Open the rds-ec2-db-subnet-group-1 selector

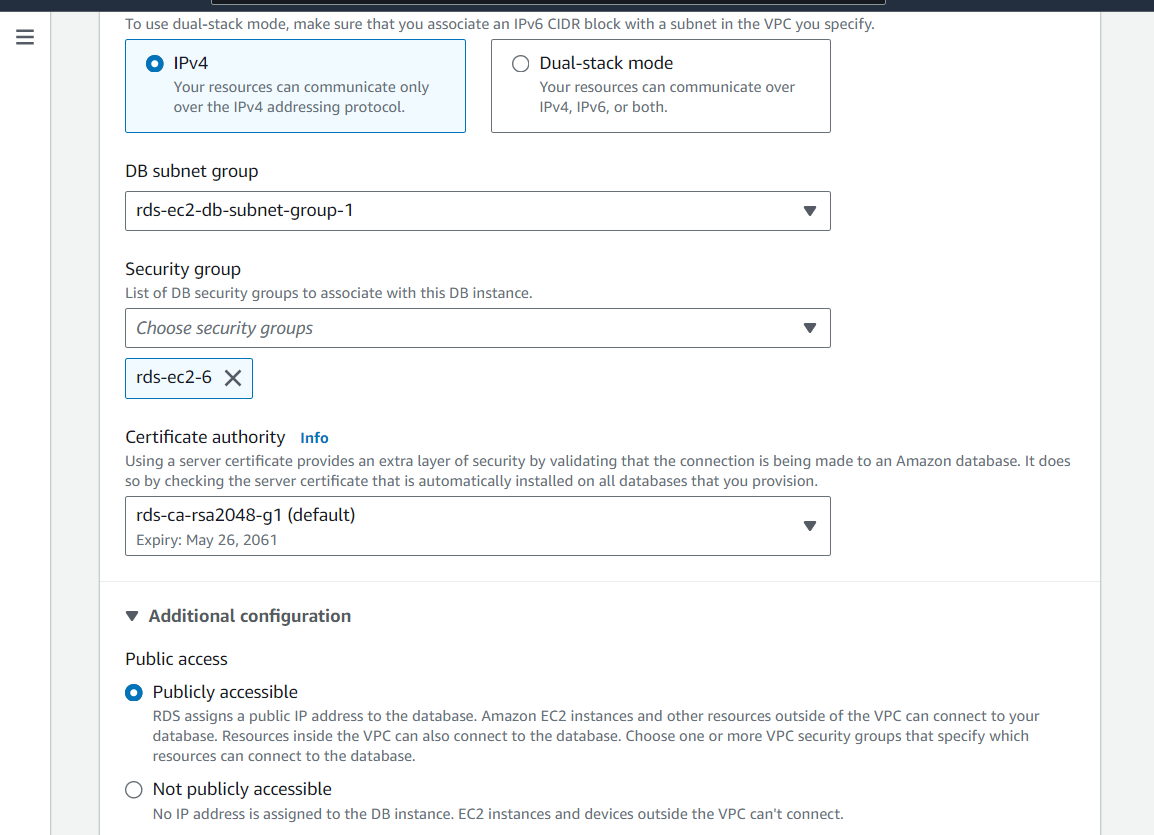(477, 211)
